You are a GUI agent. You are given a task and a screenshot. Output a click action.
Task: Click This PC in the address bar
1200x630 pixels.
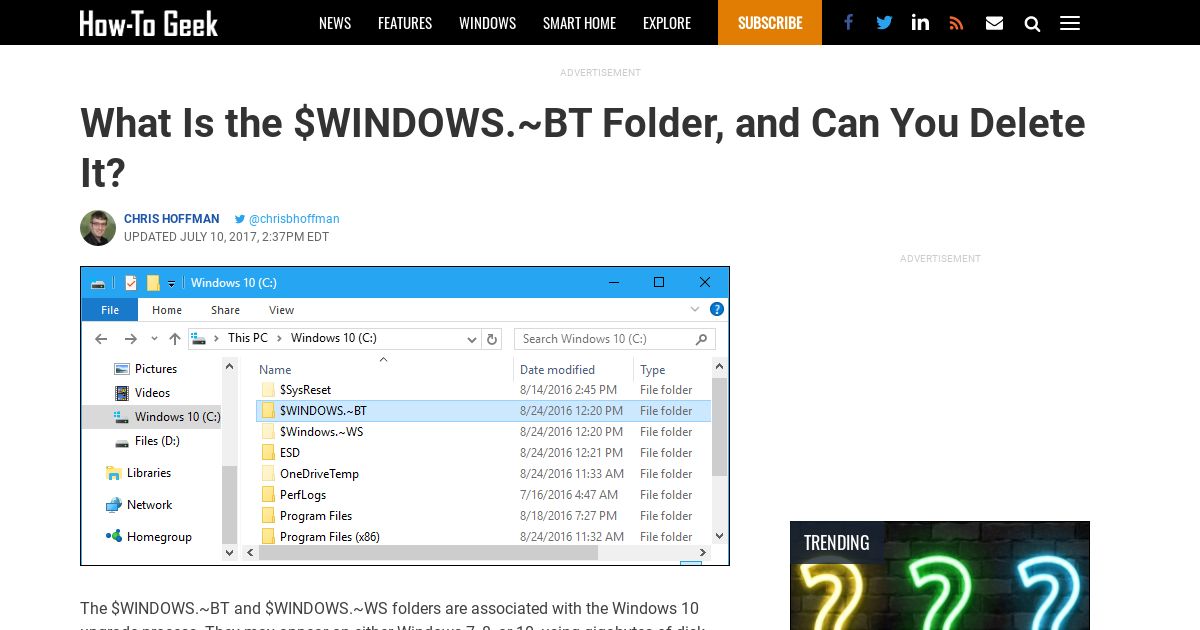[x=248, y=338]
